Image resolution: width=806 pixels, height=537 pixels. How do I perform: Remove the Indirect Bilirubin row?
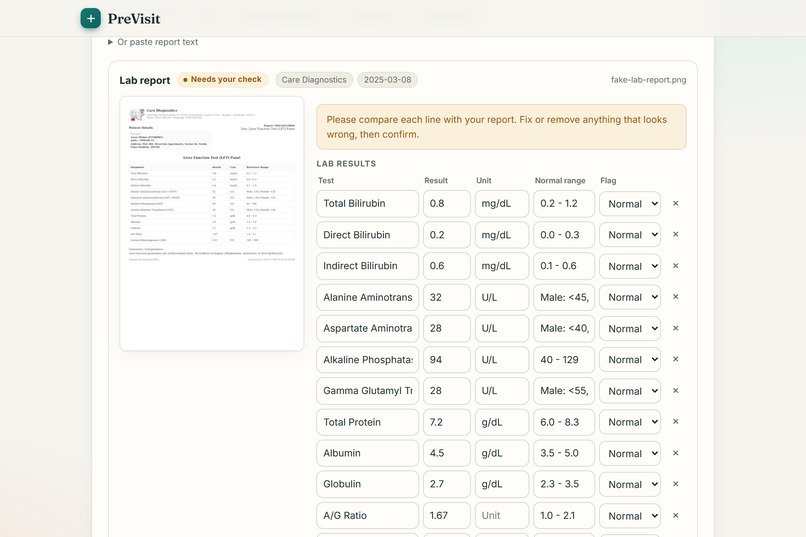[x=675, y=266]
